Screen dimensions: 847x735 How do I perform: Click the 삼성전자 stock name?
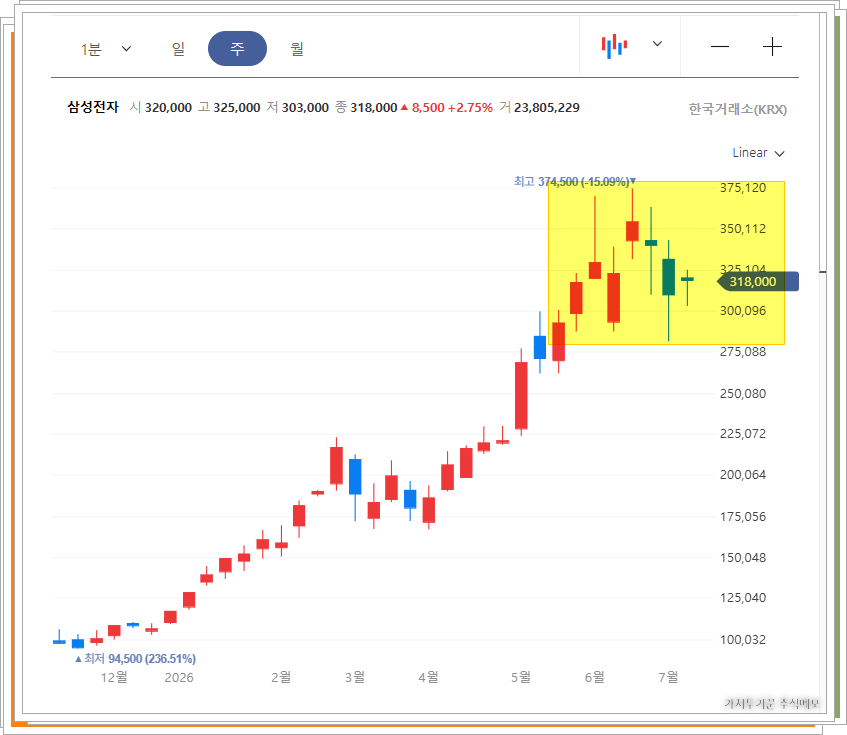click(x=93, y=107)
